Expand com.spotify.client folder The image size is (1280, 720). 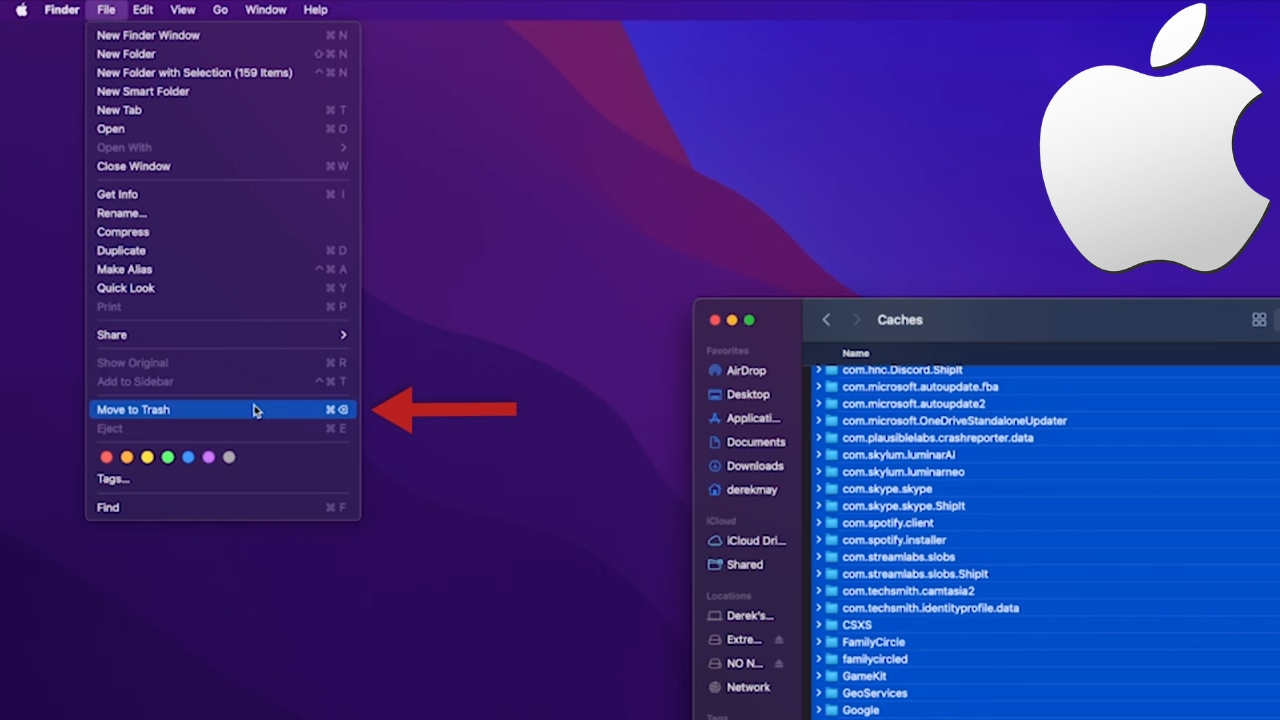818,523
